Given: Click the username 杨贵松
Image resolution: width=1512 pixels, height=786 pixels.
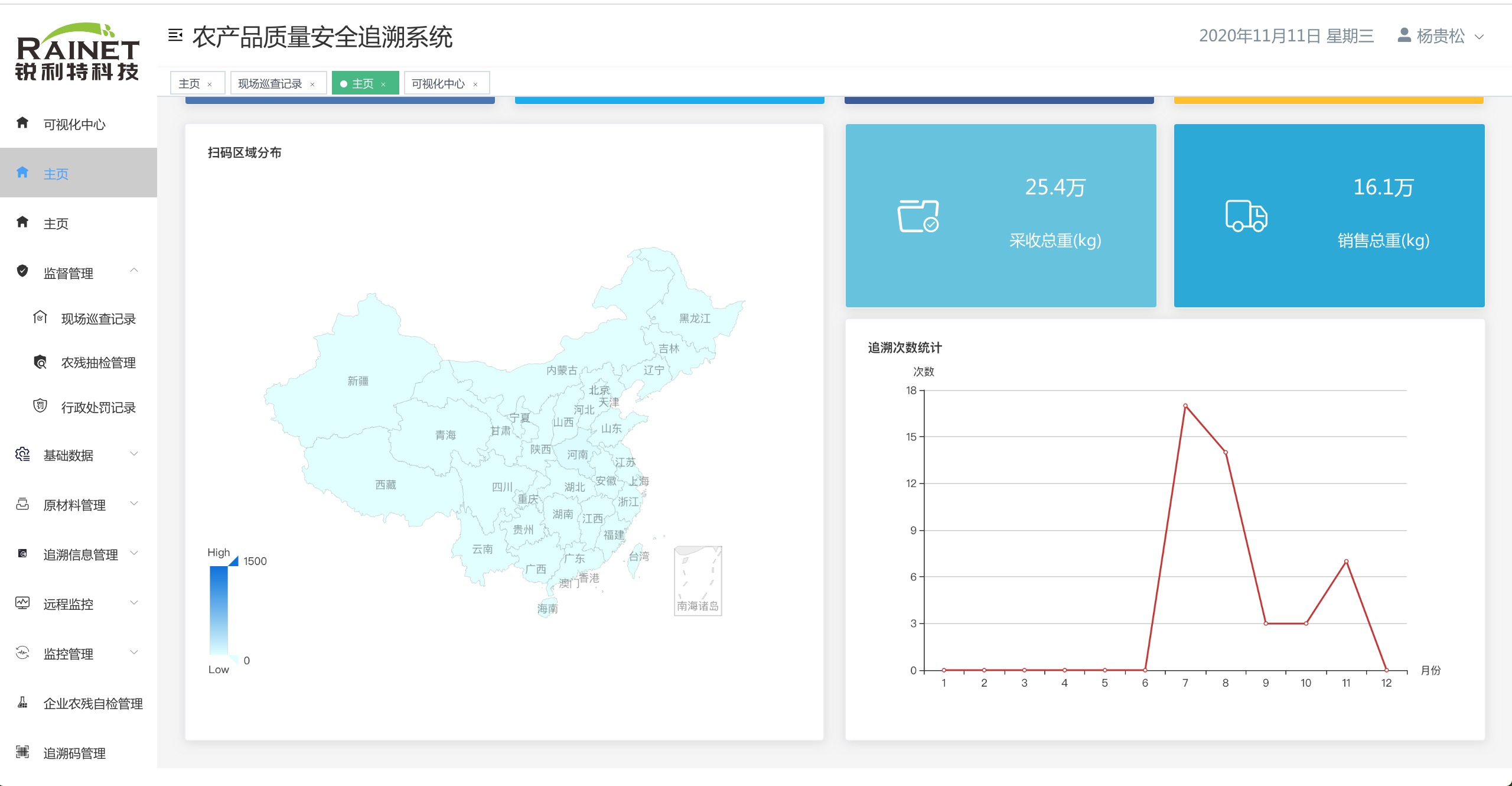Looking at the screenshot, I should (x=1441, y=36).
